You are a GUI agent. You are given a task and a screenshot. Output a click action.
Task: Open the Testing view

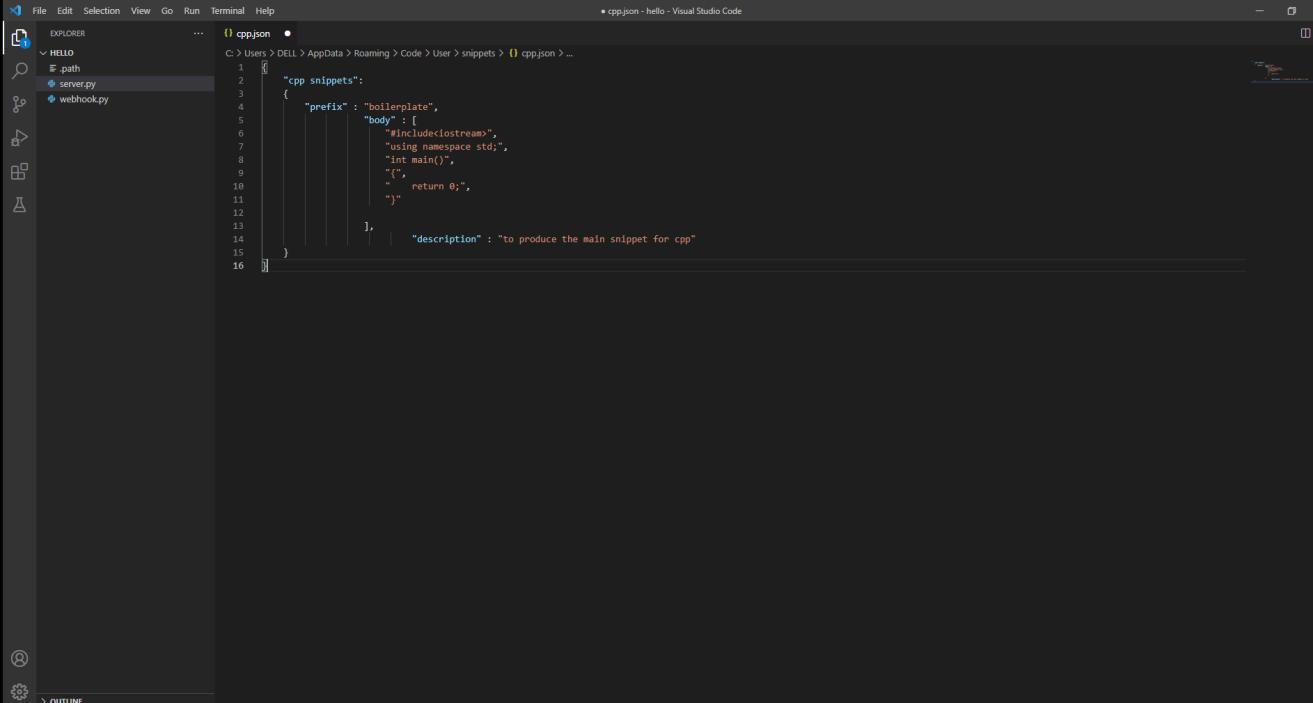pos(18,205)
